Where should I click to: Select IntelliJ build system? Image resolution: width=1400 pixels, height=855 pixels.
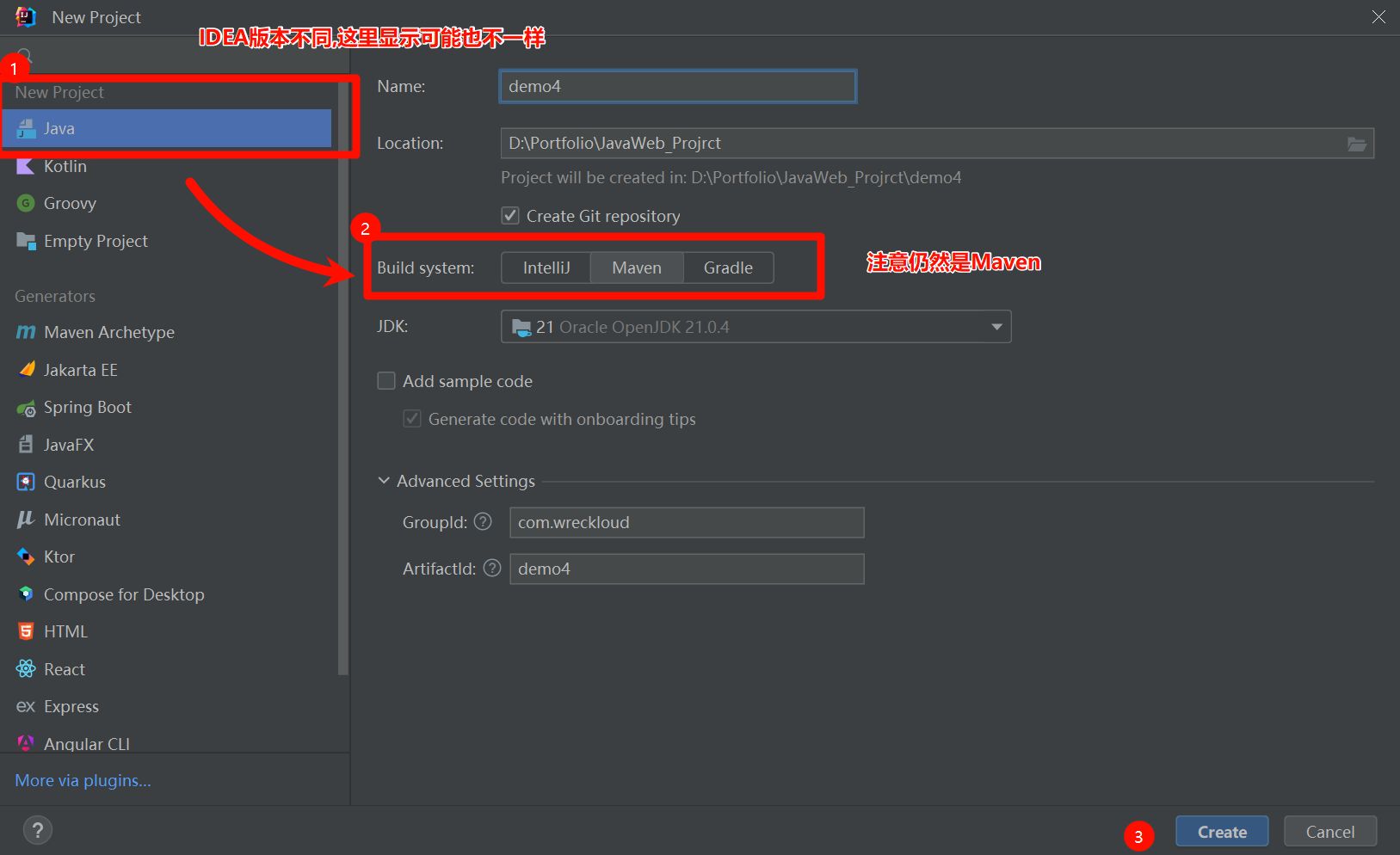(546, 268)
